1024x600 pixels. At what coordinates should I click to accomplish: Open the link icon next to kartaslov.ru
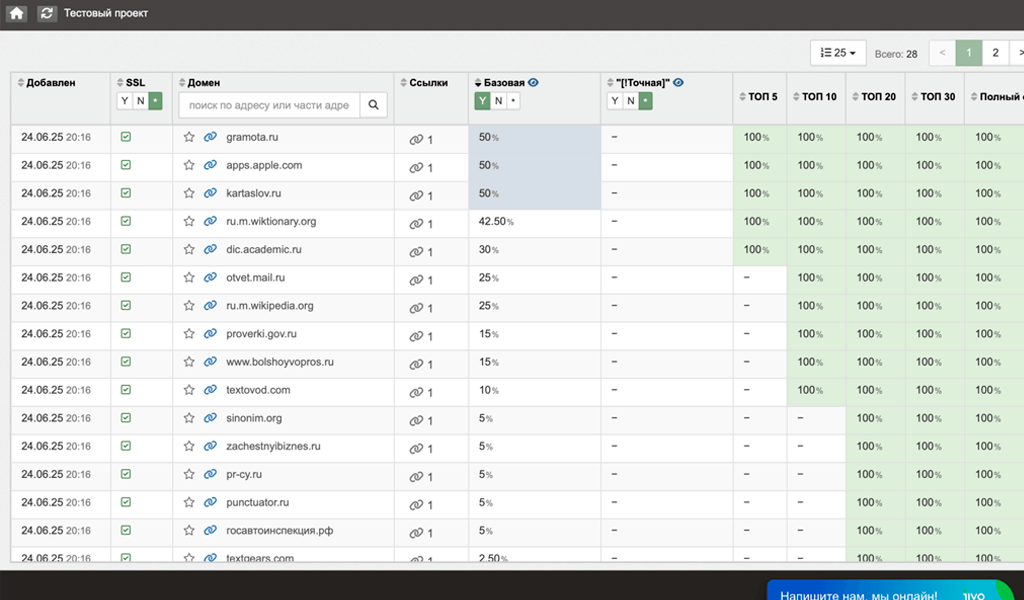click(x=210, y=193)
